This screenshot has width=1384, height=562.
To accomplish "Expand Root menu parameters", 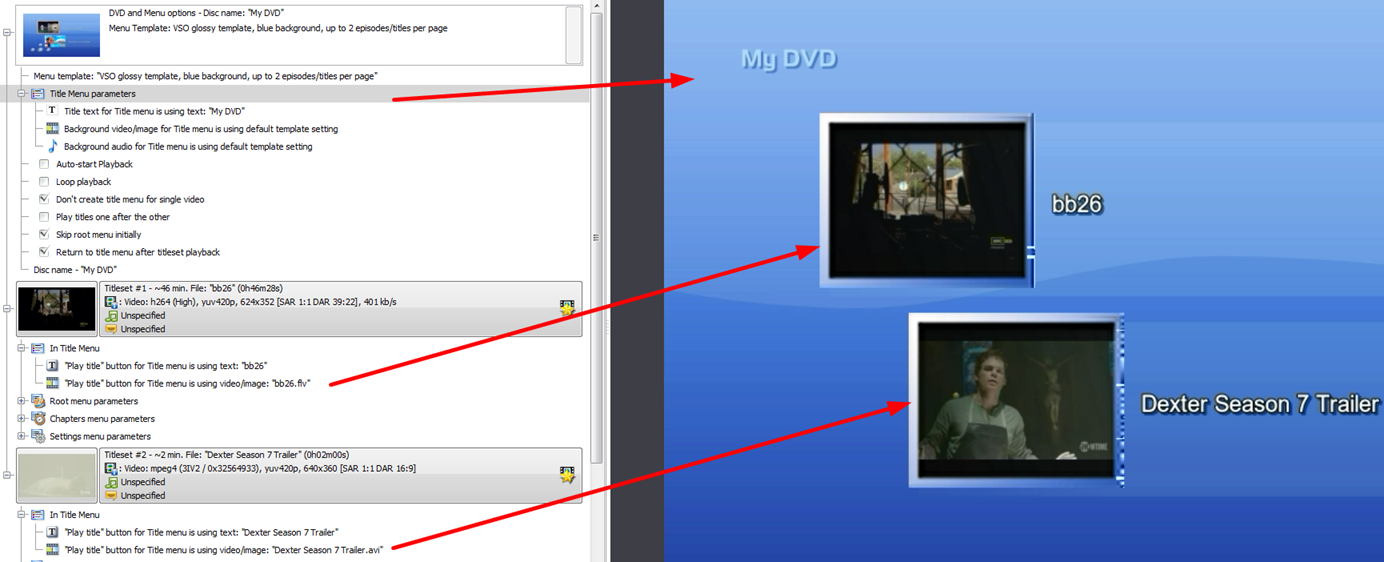I will pos(22,401).
